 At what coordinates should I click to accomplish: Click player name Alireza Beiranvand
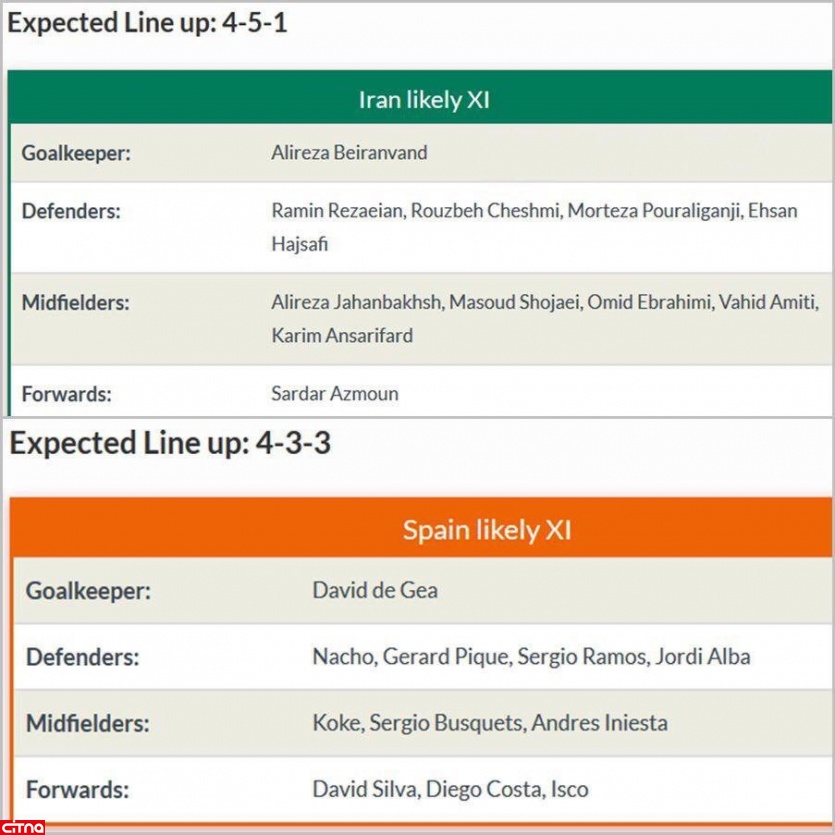click(349, 153)
